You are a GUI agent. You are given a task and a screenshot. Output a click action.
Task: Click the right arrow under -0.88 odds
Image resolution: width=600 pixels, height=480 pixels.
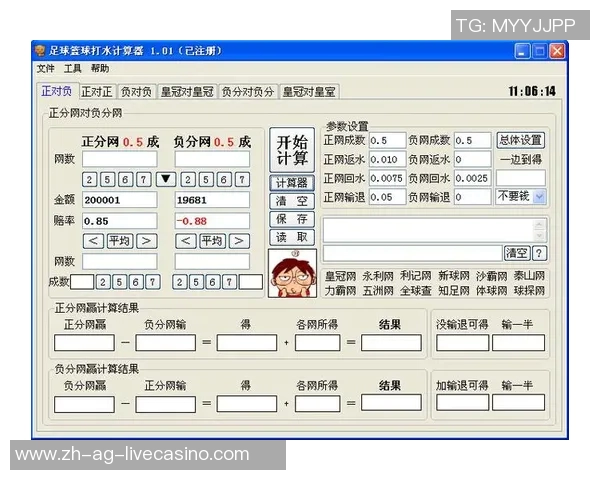click(x=239, y=241)
